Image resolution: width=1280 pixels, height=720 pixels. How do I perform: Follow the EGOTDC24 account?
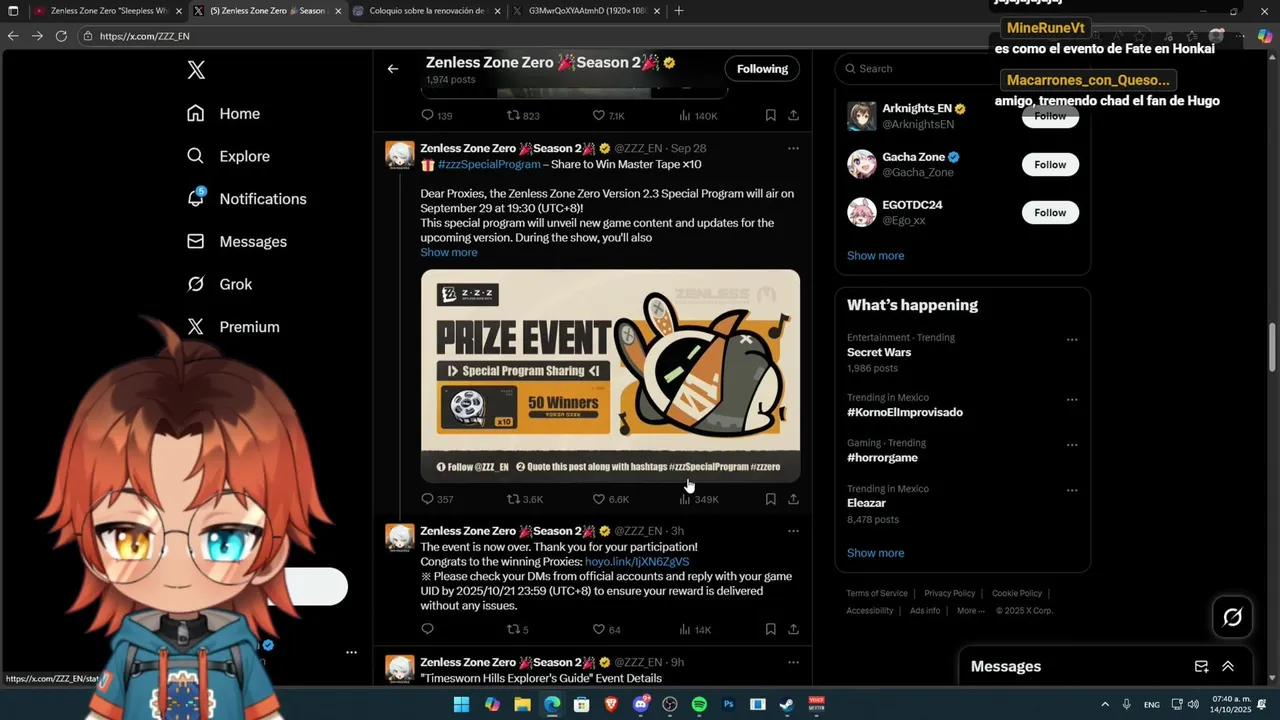click(1050, 212)
